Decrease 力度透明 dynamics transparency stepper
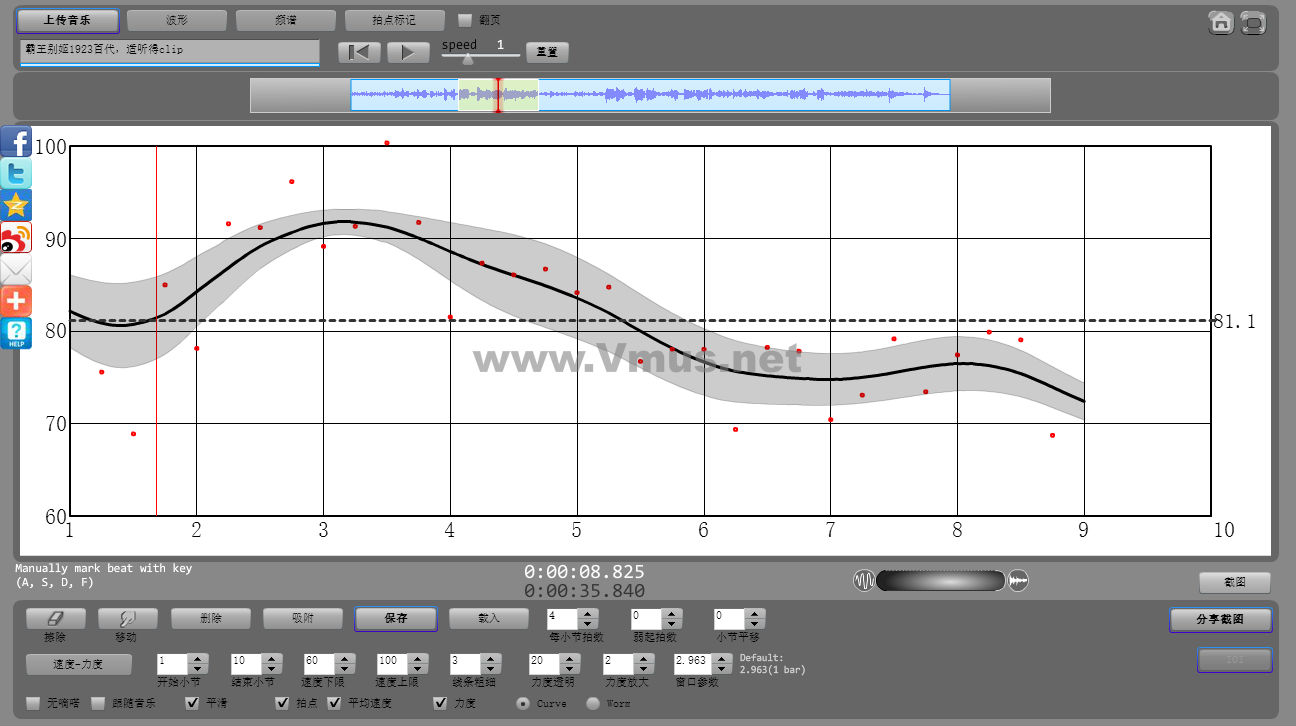This screenshot has width=1296, height=726. (x=568, y=669)
